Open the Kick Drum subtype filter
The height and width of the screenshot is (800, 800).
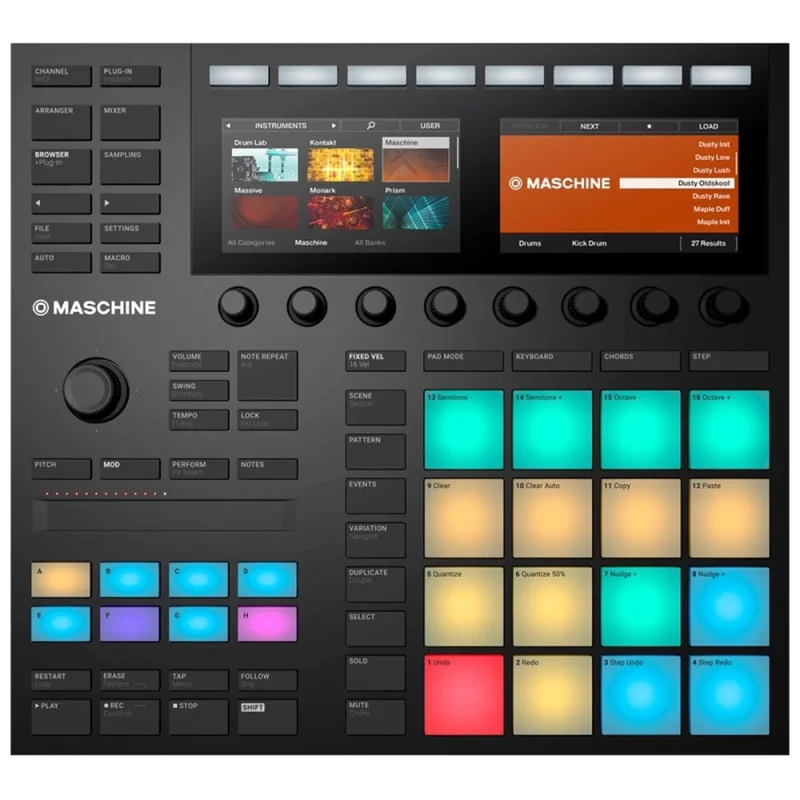pyautogui.click(x=589, y=243)
